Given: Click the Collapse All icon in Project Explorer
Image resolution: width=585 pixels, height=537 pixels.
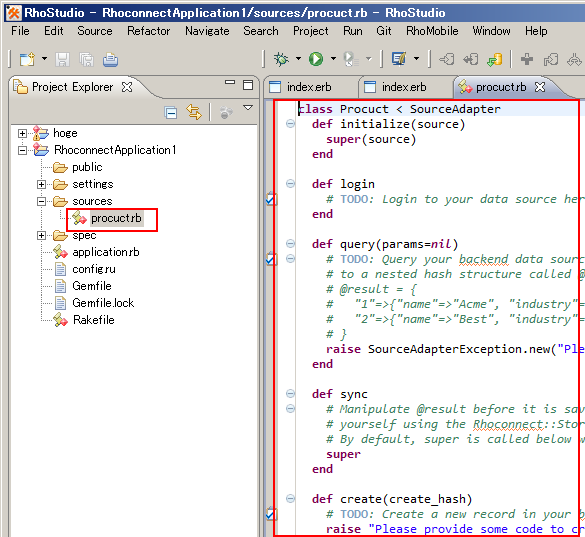Looking at the screenshot, I should (x=171, y=112).
